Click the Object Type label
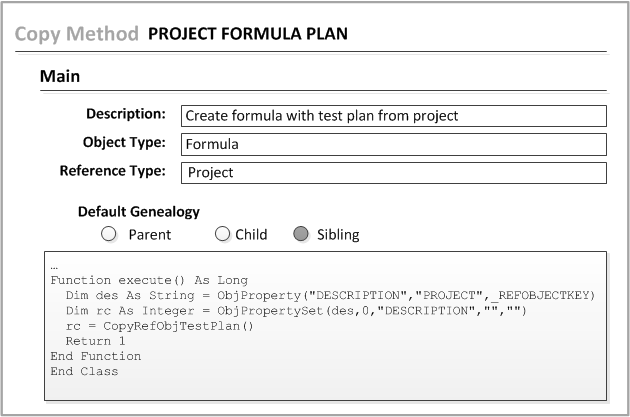The width and height of the screenshot is (630, 417). (124, 141)
